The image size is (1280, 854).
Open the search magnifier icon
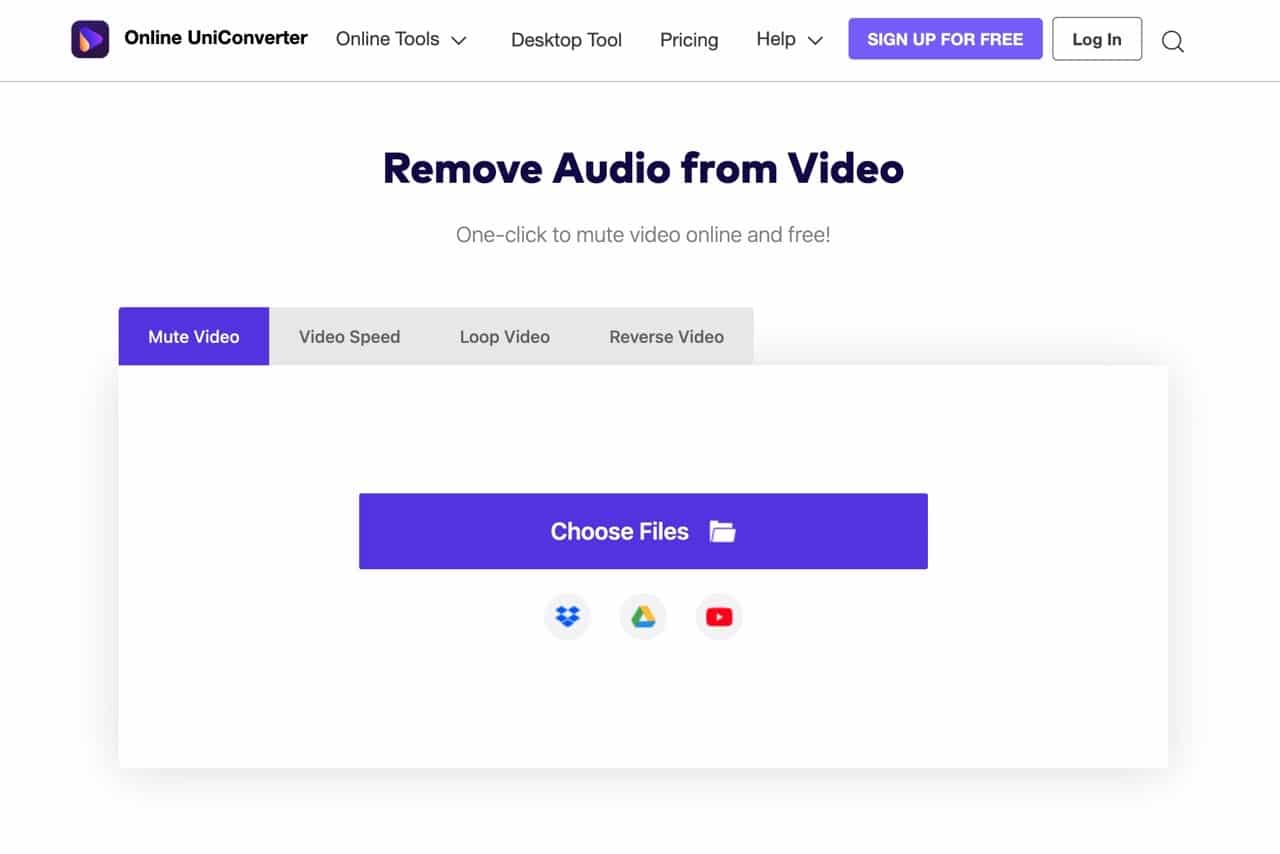1173,41
